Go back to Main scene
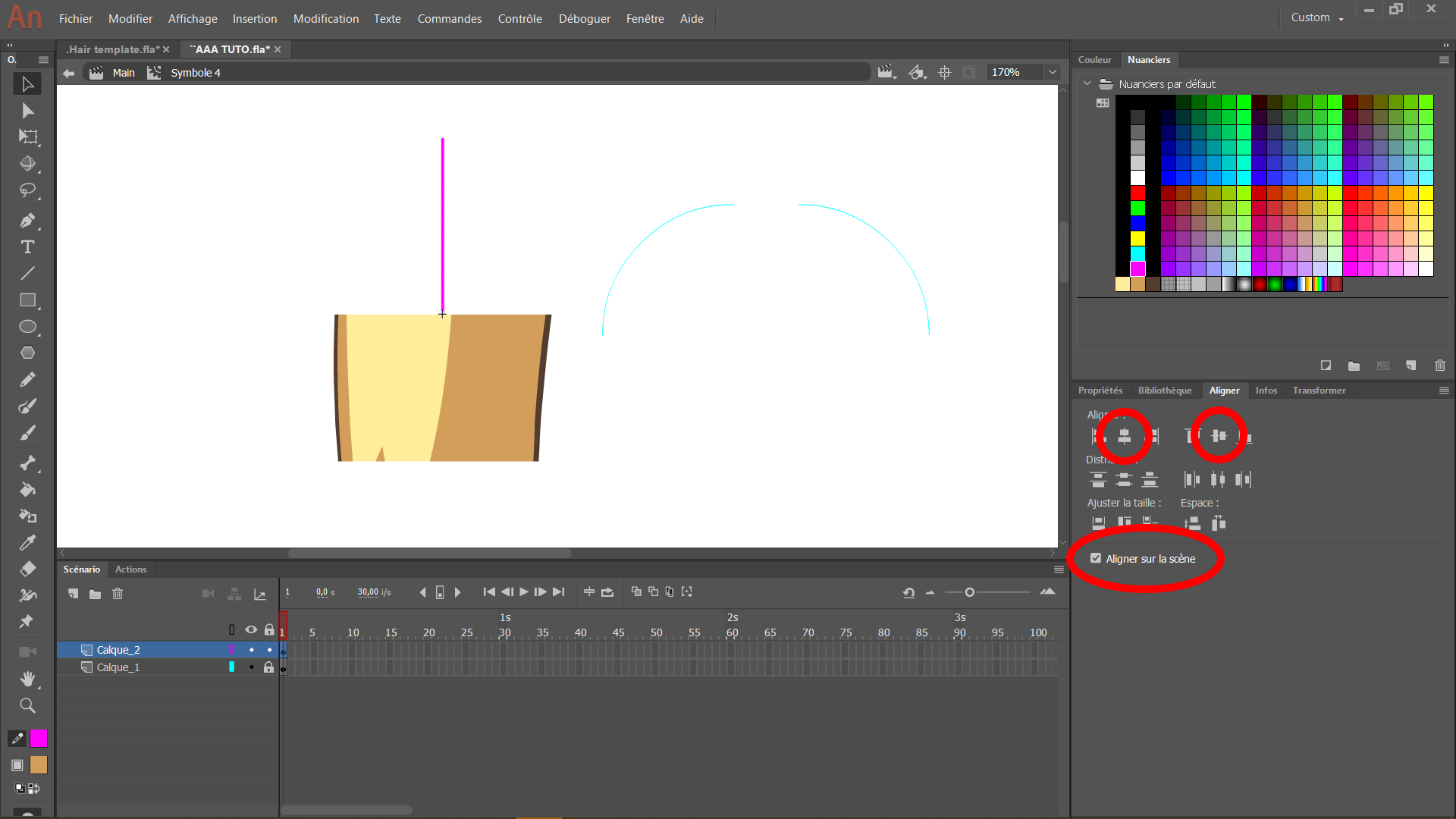Image resolution: width=1456 pixels, height=819 pixels. click(x=123, y=73)
